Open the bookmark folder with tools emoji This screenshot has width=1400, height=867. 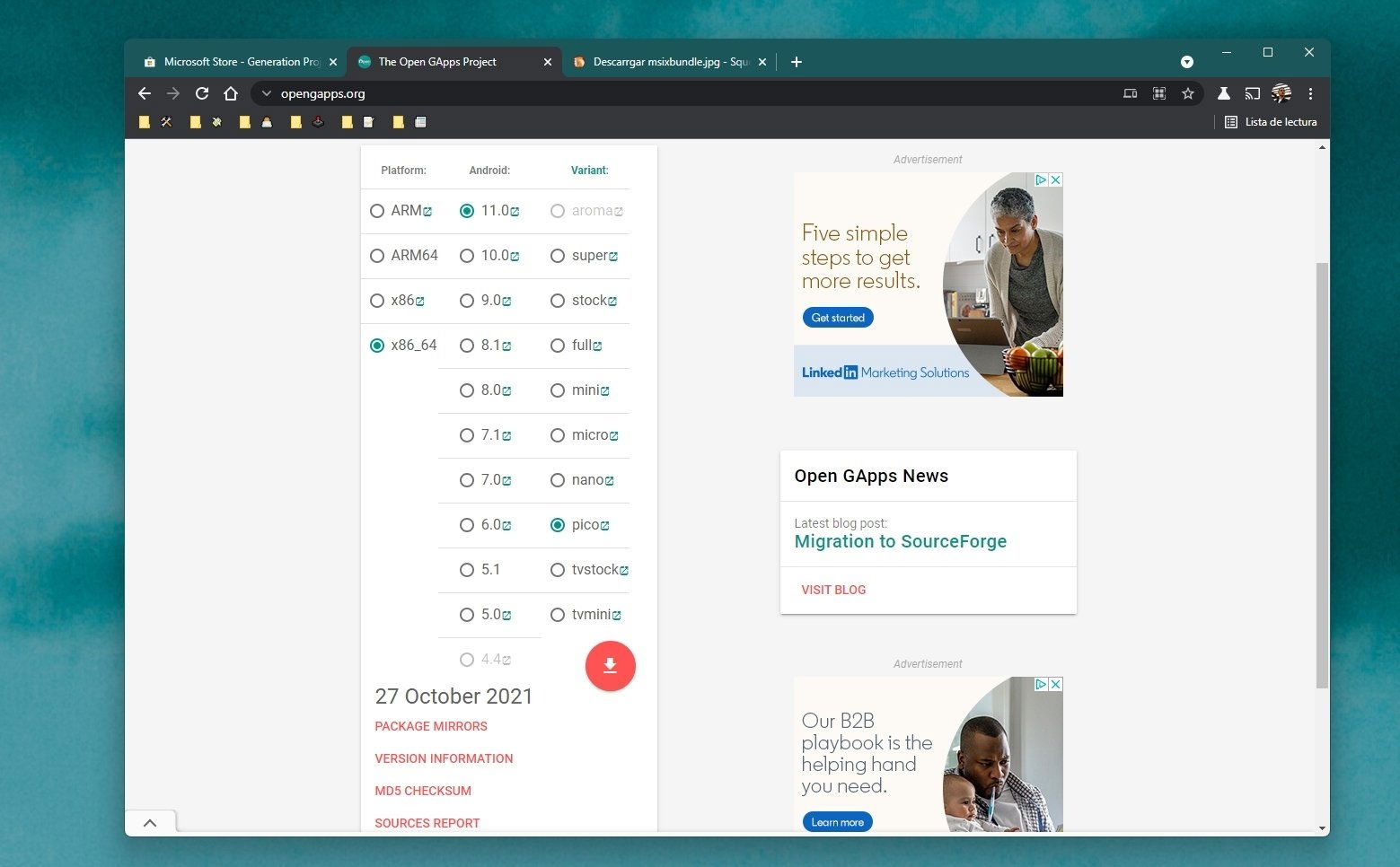click(155, 122)
